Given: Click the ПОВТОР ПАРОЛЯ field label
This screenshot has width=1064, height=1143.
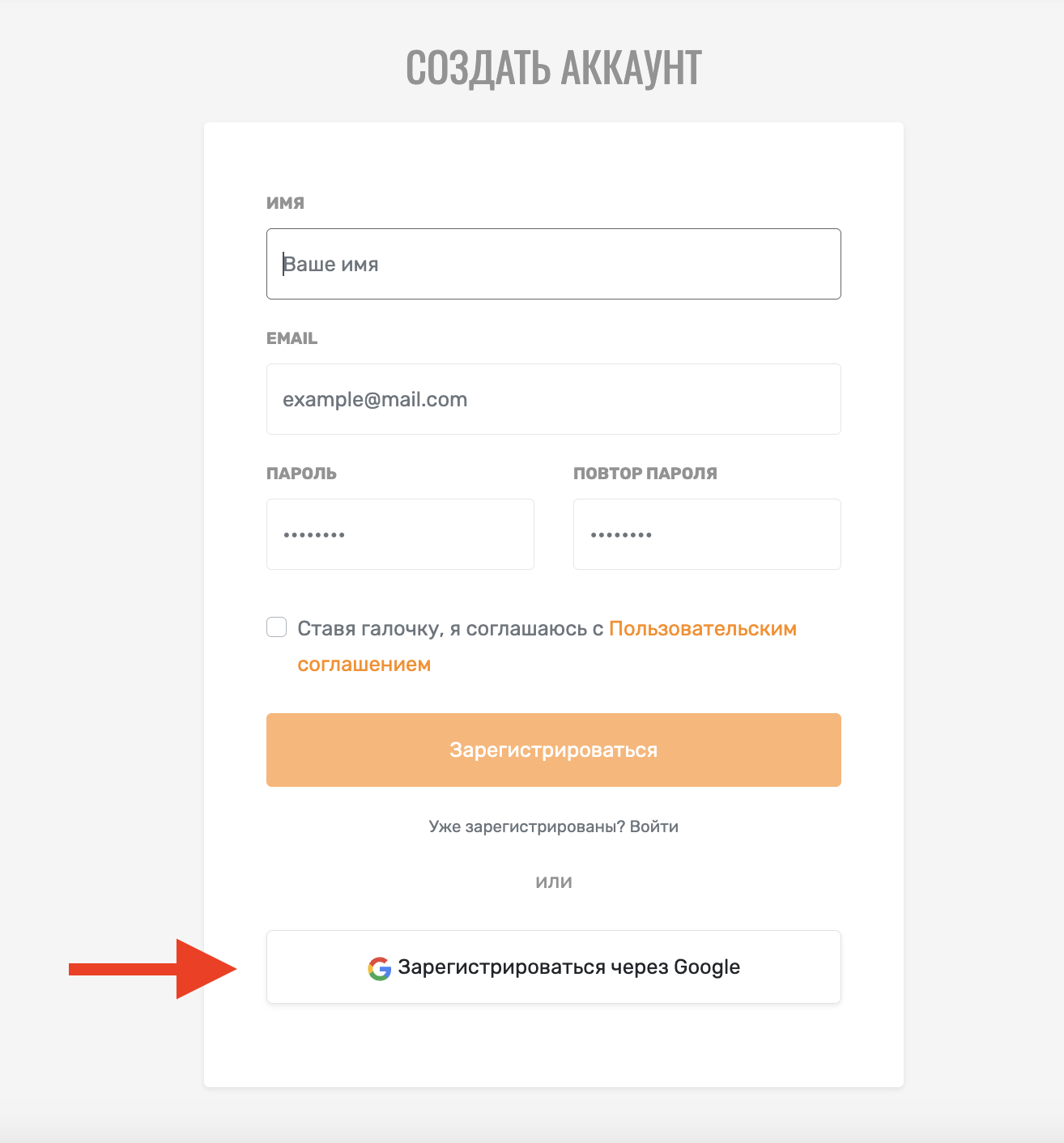Looking at the screenshot, I should [645, 474].
